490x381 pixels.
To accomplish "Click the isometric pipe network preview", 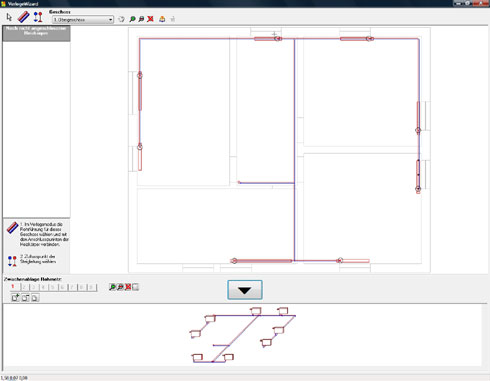I will (x=243, y=335).
